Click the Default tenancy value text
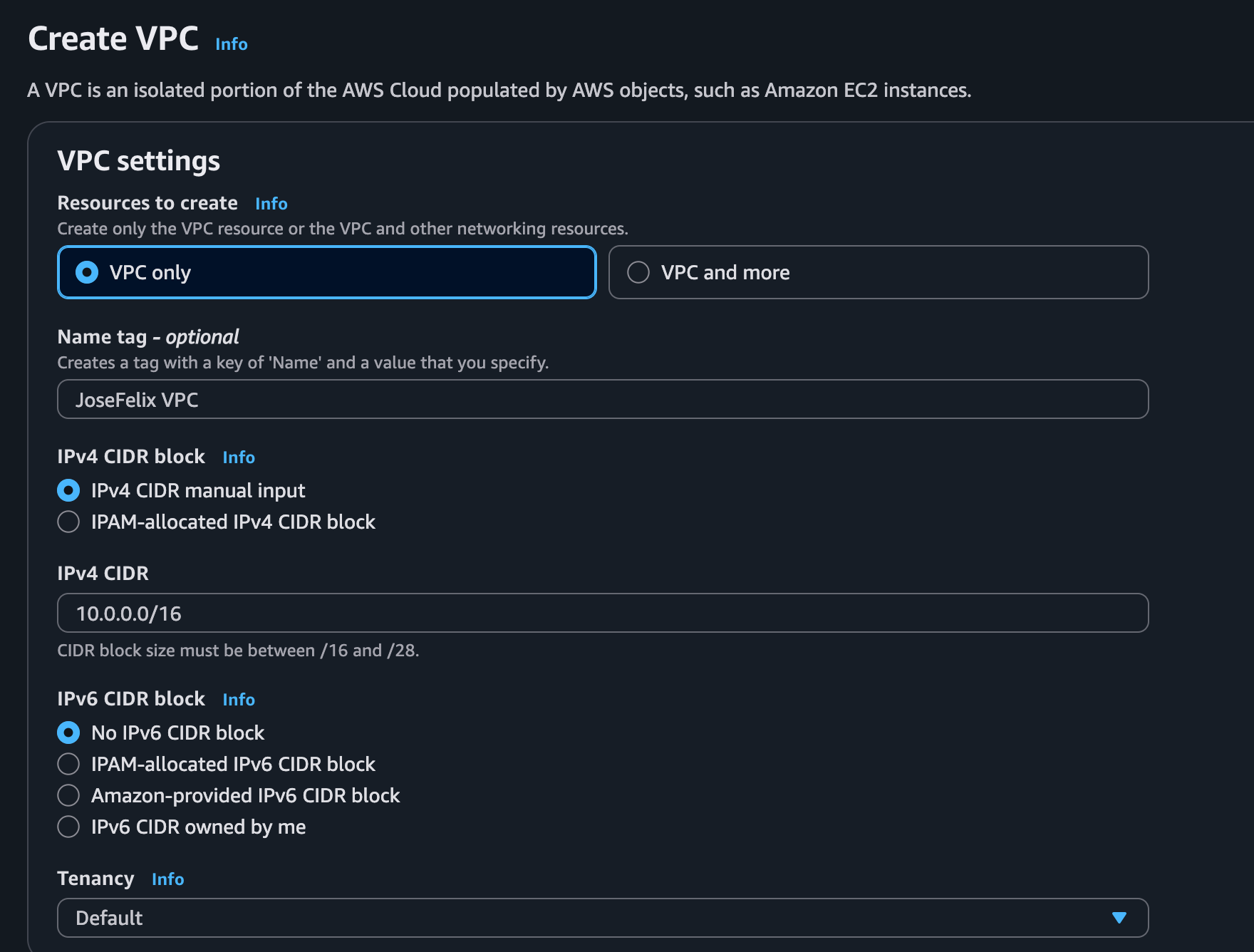1254x952 pixels. (109, 918)
